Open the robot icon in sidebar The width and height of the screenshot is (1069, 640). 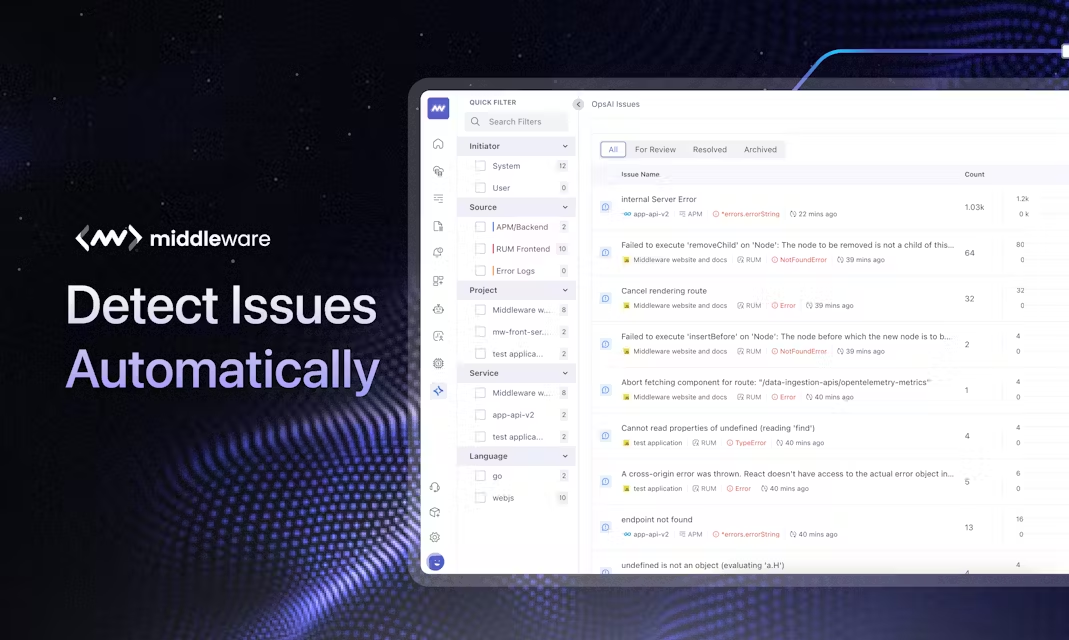click(438, 309)
